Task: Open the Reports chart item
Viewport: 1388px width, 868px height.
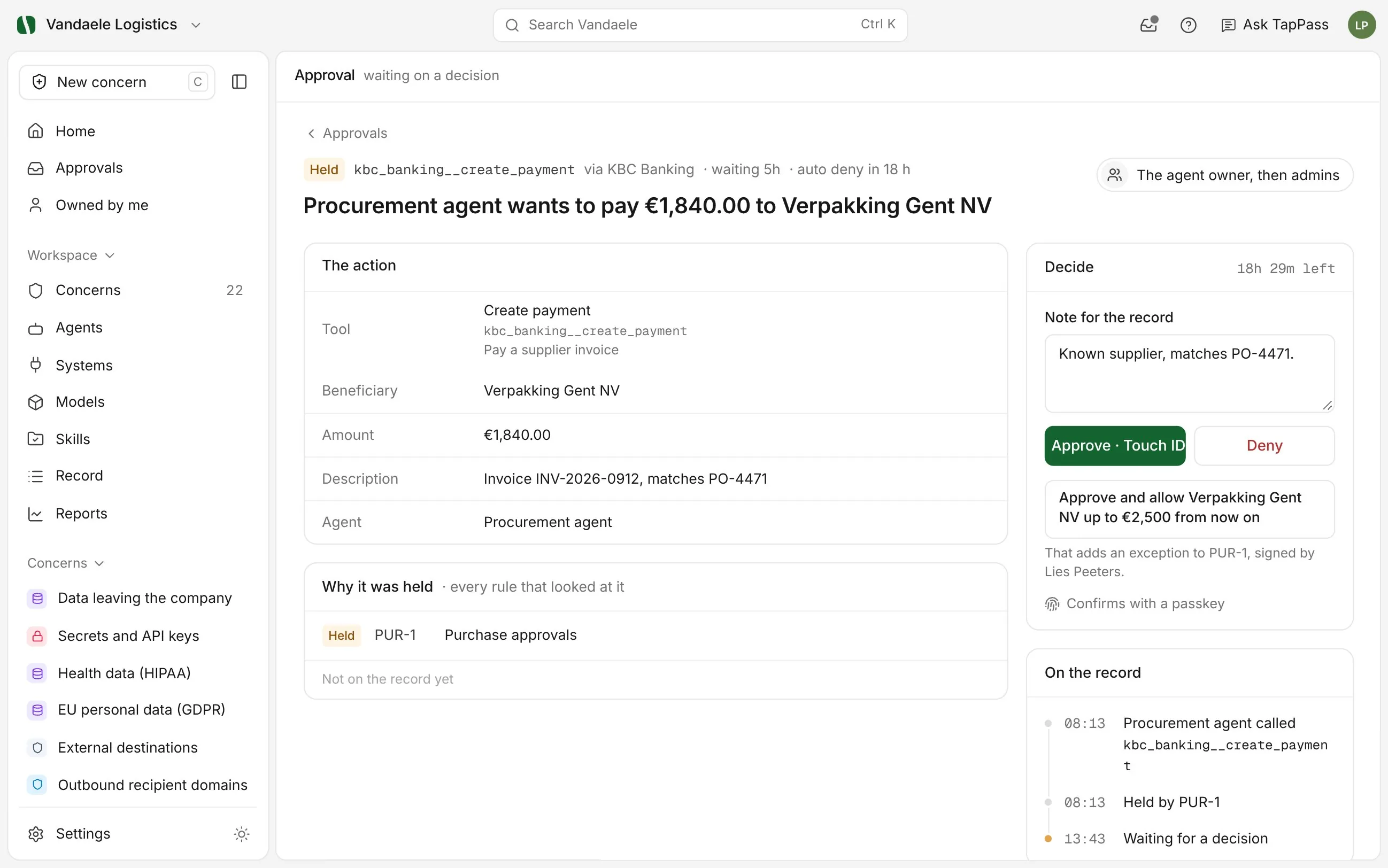Action: (x=137, y=513)
